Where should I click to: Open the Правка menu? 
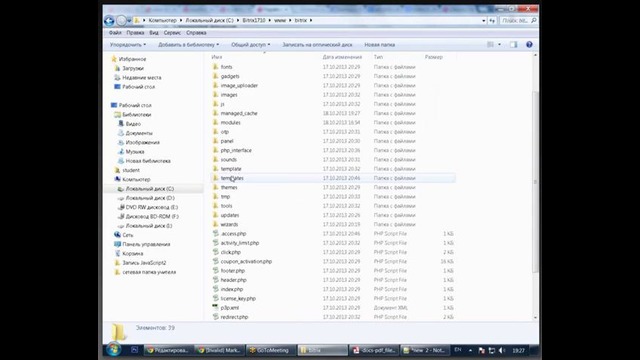(x=135, y=33)
